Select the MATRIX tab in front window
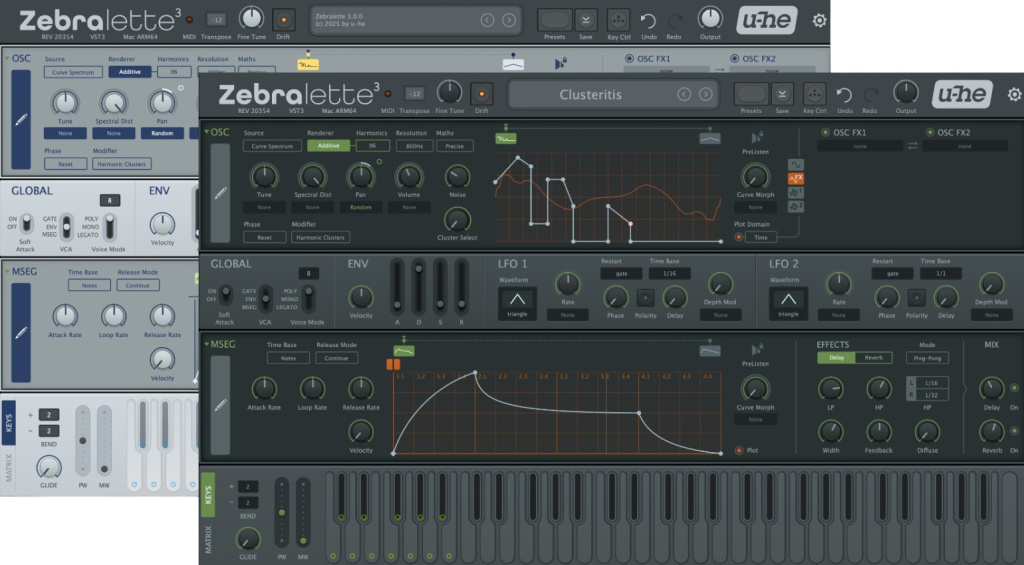The width and height of the screenshot is (1024, 565). point(208,540)
